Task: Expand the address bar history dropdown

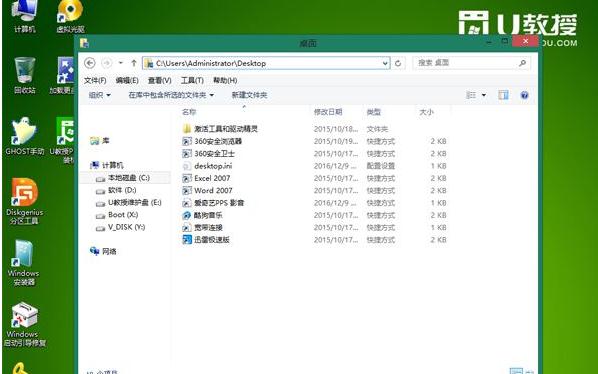Action: (385, 63)
